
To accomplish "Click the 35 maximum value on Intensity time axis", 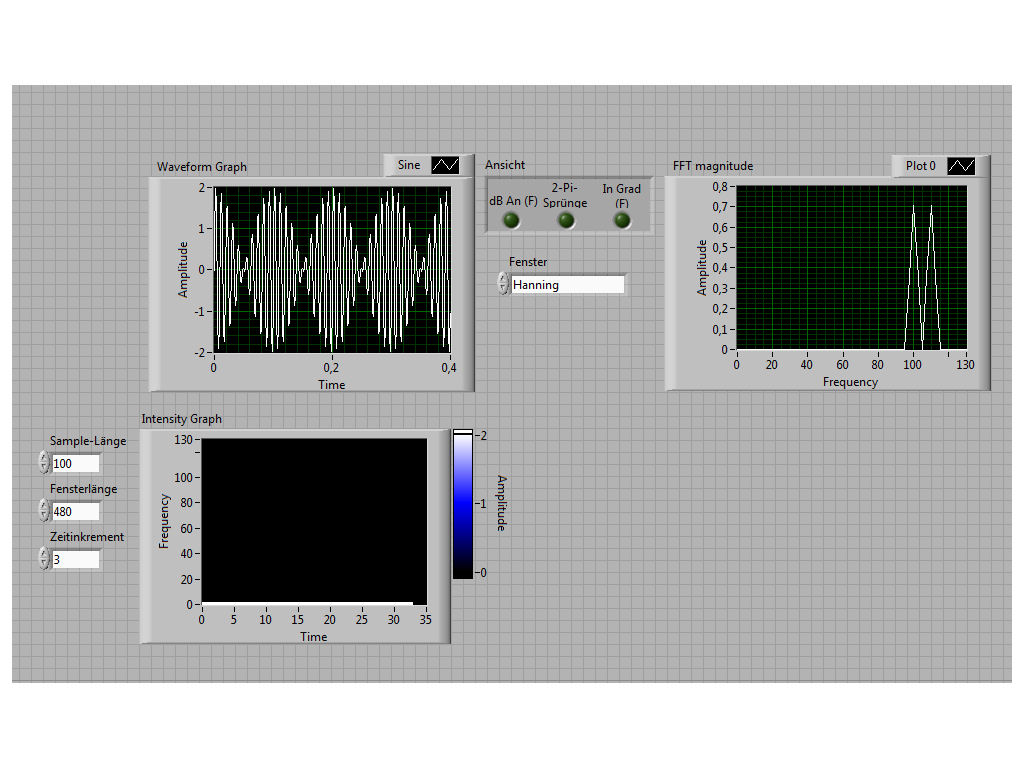I will [x=426, y=620].
